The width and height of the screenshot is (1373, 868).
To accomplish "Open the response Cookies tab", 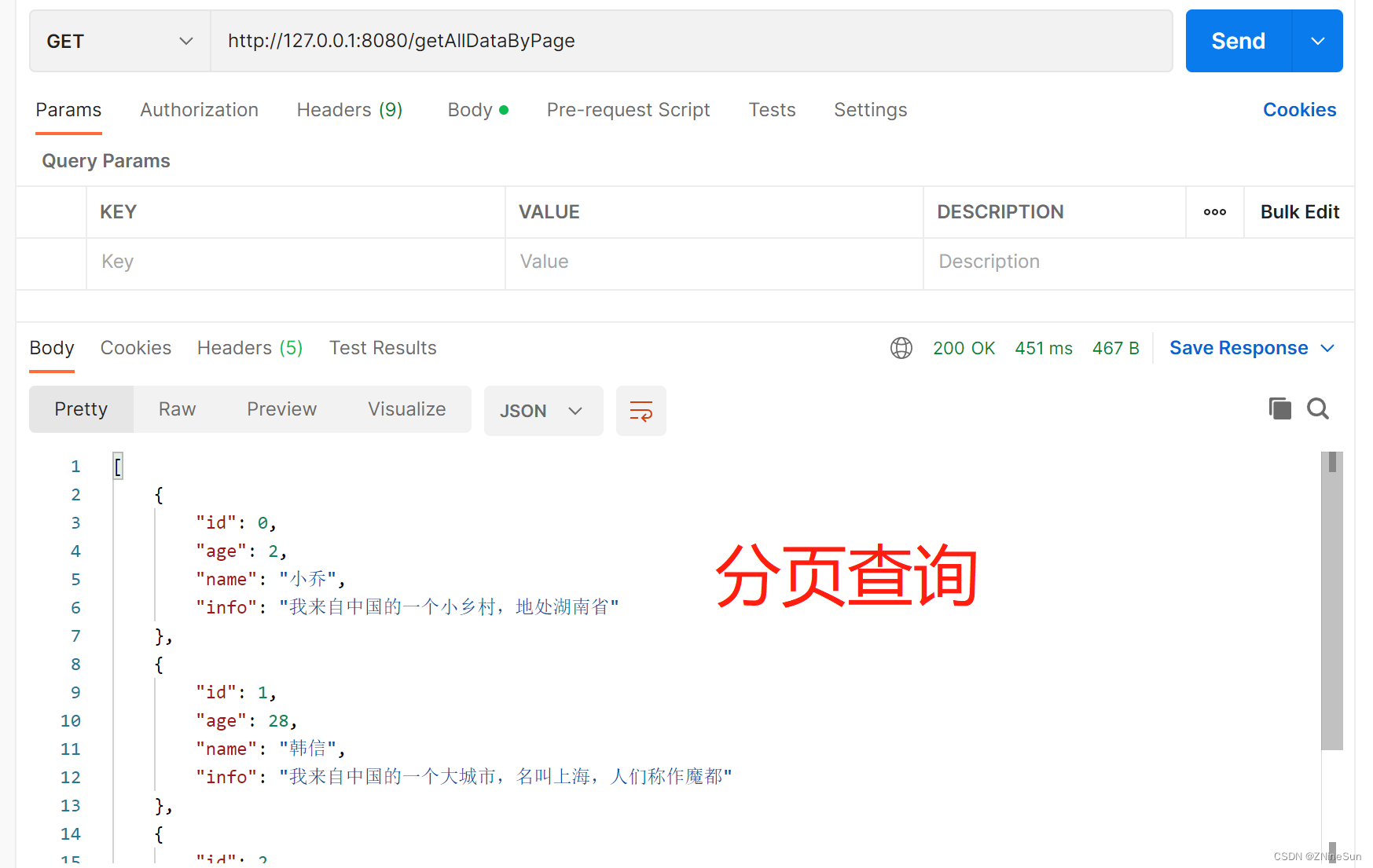I will pyautogui.click(x=136, y=348).
